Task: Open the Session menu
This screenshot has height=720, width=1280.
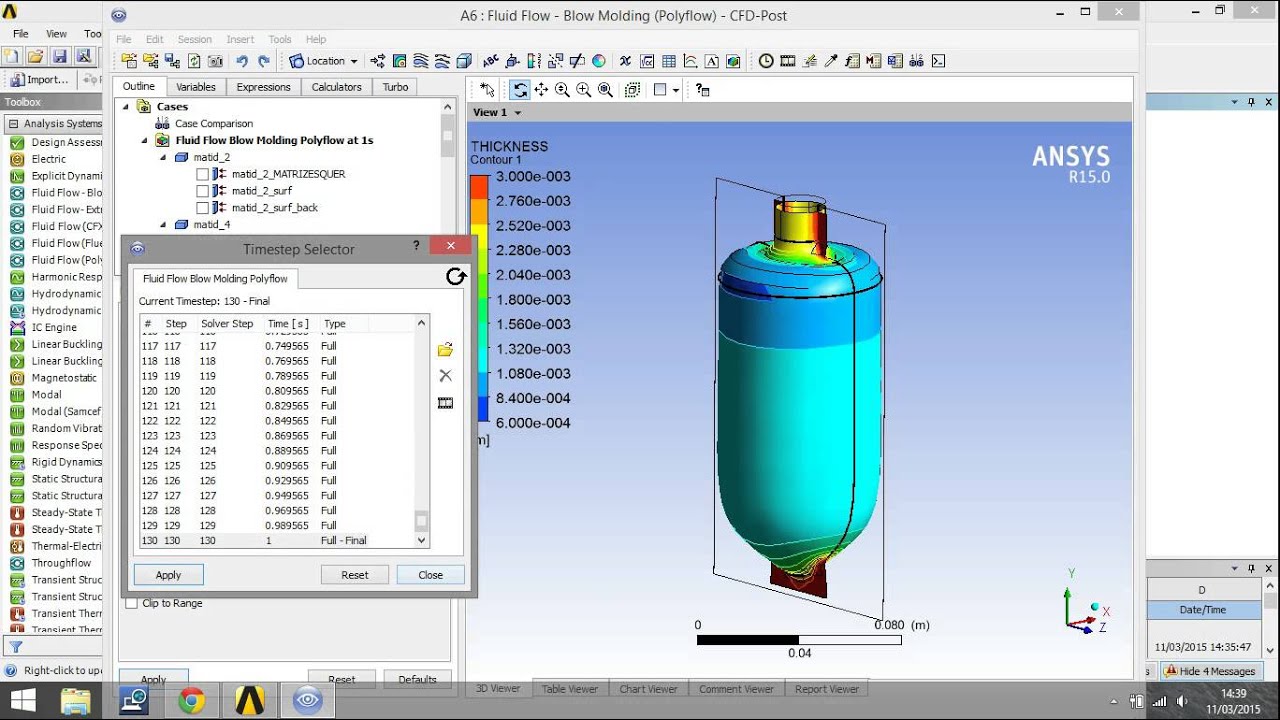Action: pyautogui.click(x=194, y=39)
